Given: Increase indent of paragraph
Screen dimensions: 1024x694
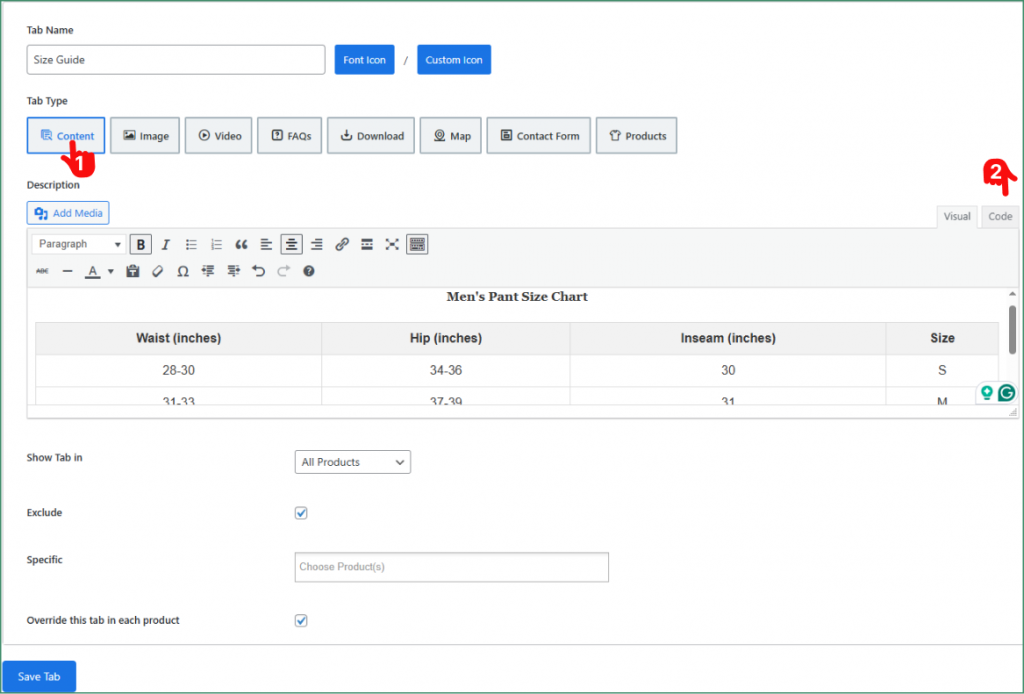Looking at the screenshot, I should point(233,271).
